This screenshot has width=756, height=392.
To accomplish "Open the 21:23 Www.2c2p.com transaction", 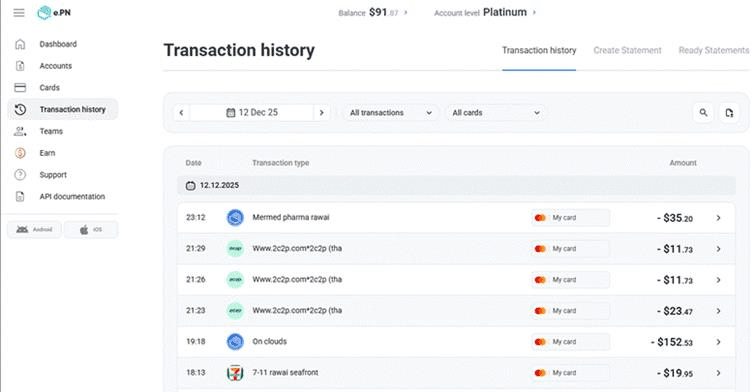I will (456, 311).
